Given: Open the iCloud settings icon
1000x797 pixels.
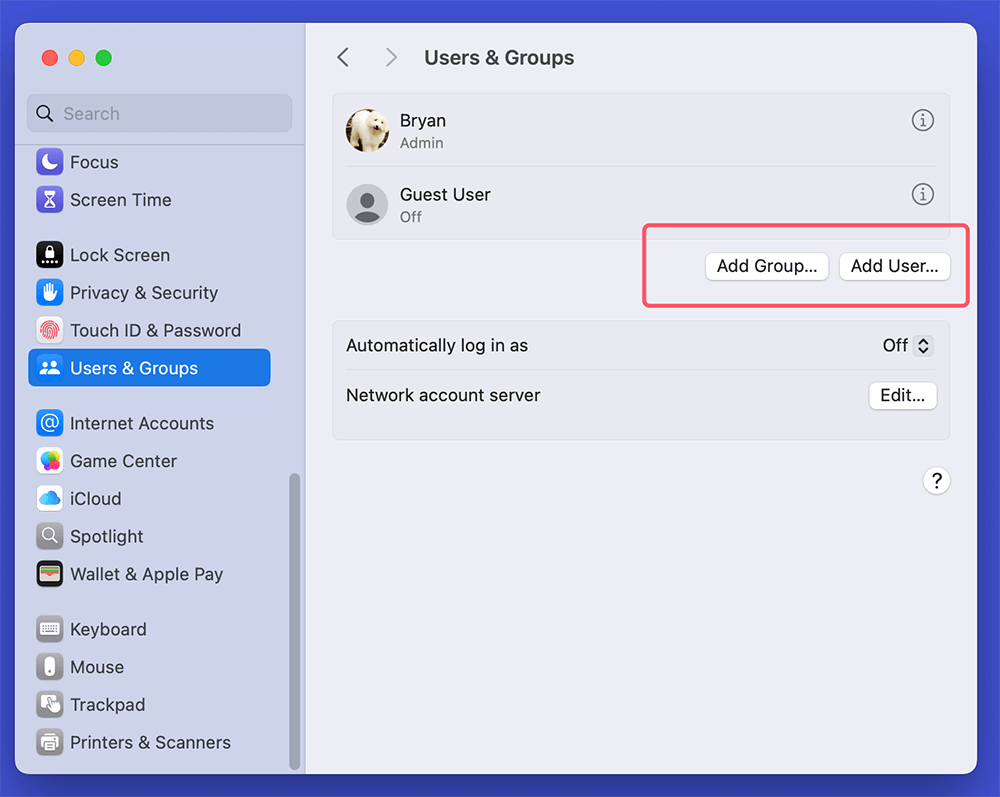Looking at the screenshot, I should coord(49,498).
